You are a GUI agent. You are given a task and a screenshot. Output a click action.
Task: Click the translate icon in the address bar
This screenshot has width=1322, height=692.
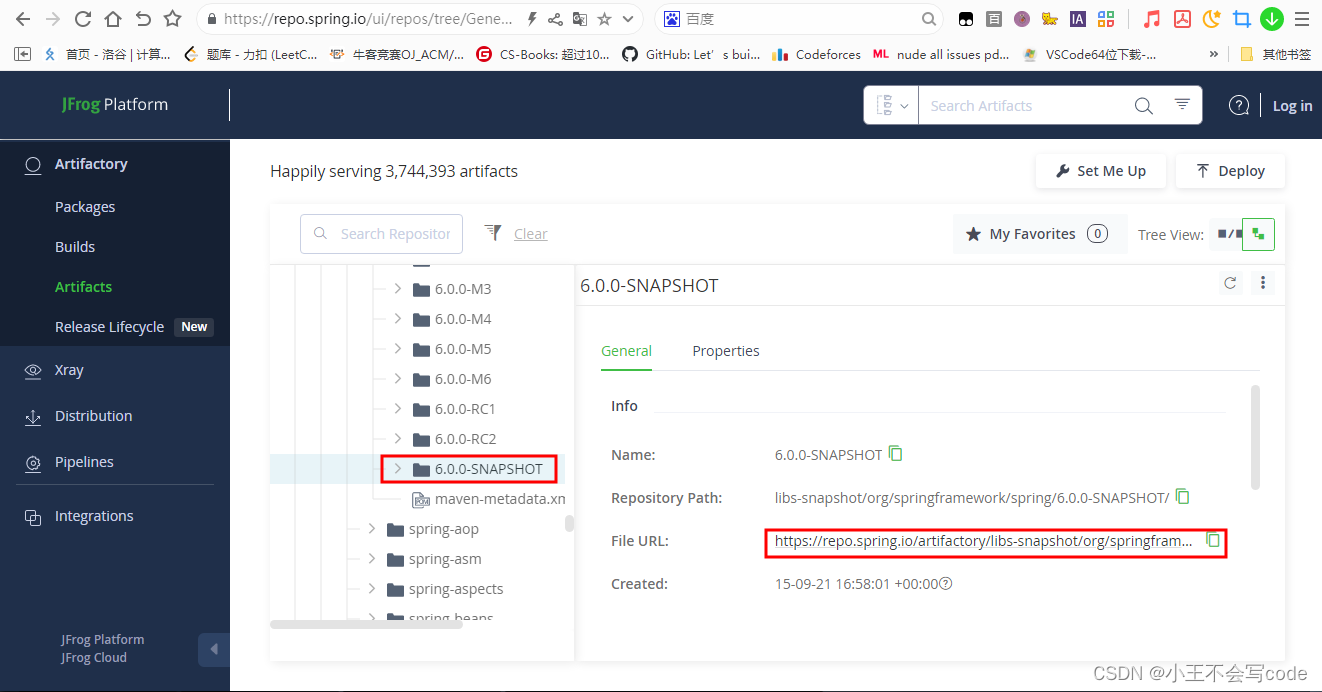[x=579, y=19]
